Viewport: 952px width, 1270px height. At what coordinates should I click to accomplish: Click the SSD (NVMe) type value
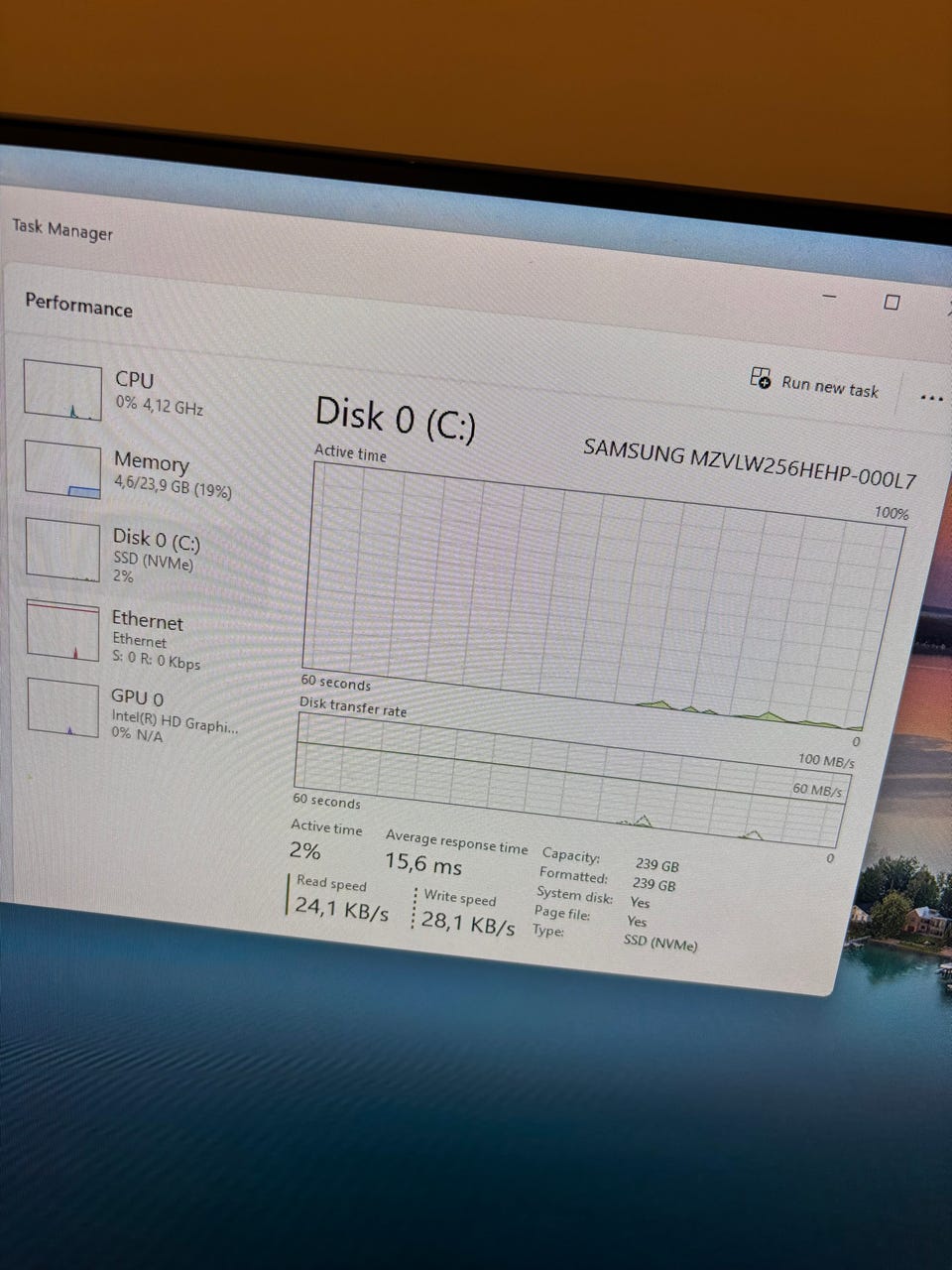[x=660, y=942]
